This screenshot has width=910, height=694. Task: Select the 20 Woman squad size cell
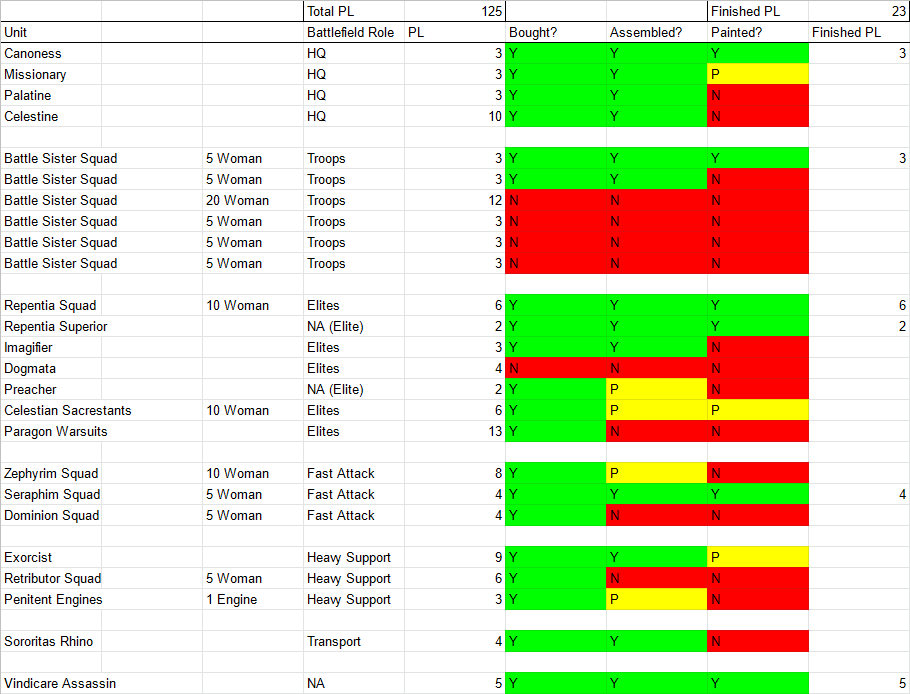point(252,201)
